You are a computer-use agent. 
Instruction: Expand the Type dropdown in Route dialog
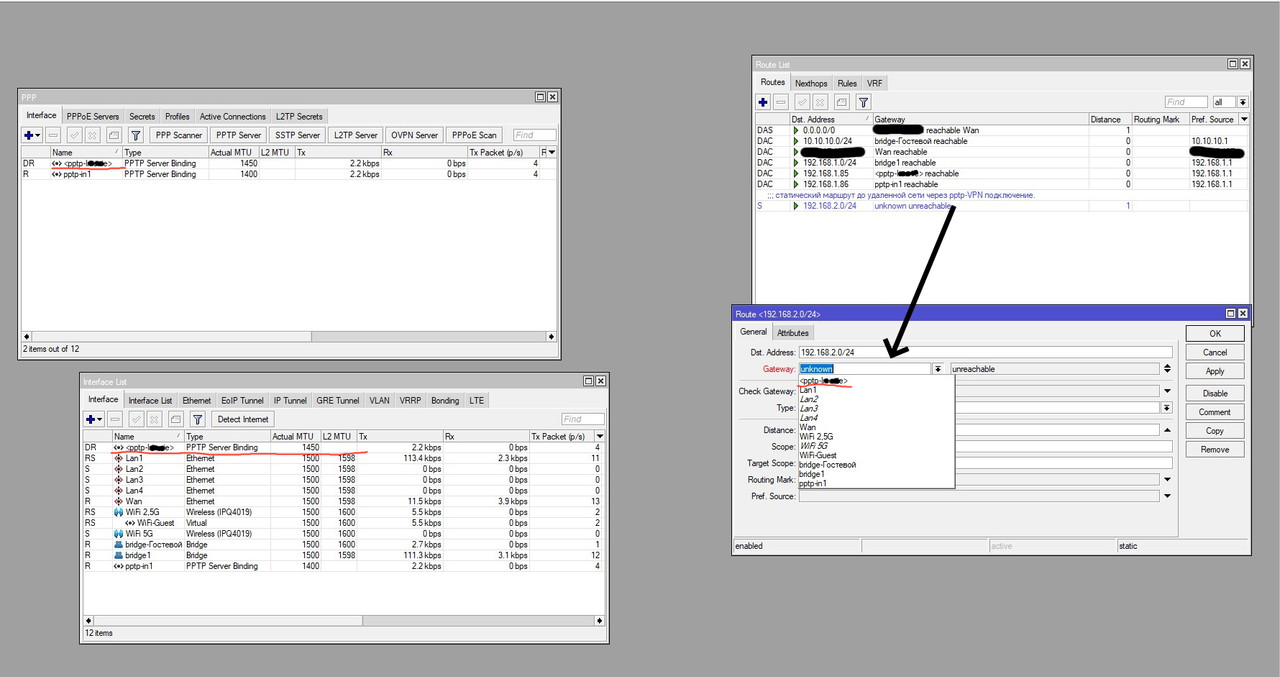(x=1166, y=408)
